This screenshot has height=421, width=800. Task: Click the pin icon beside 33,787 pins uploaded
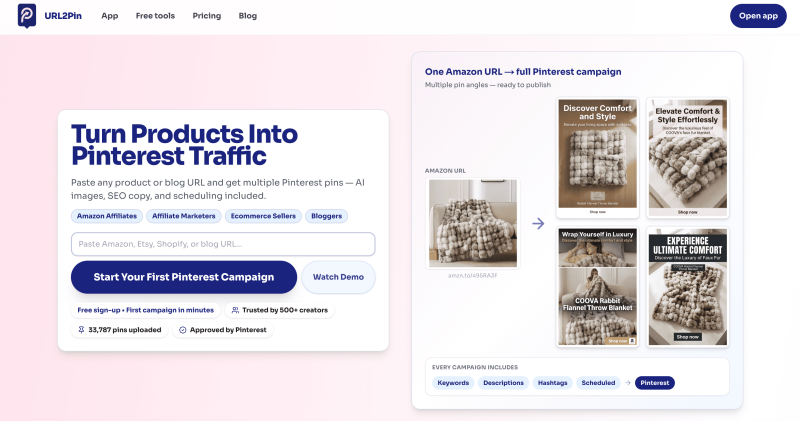tap(81, 330)
